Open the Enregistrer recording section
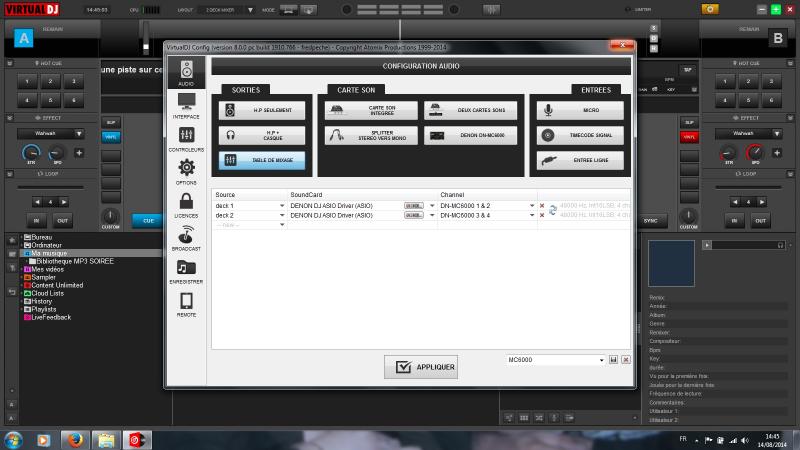This screenshot has width=800, height=450. (x=186, y=271)
